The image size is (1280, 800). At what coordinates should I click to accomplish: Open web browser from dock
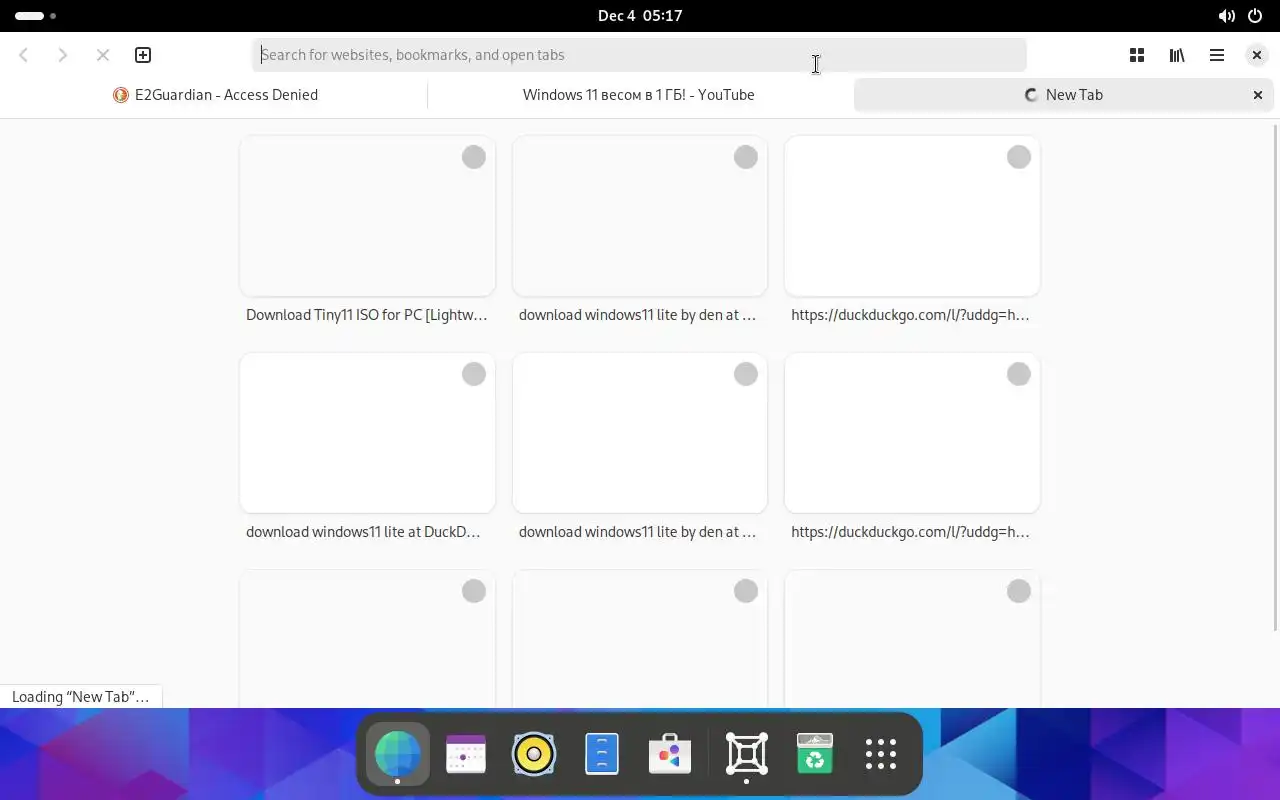(398, 754)
